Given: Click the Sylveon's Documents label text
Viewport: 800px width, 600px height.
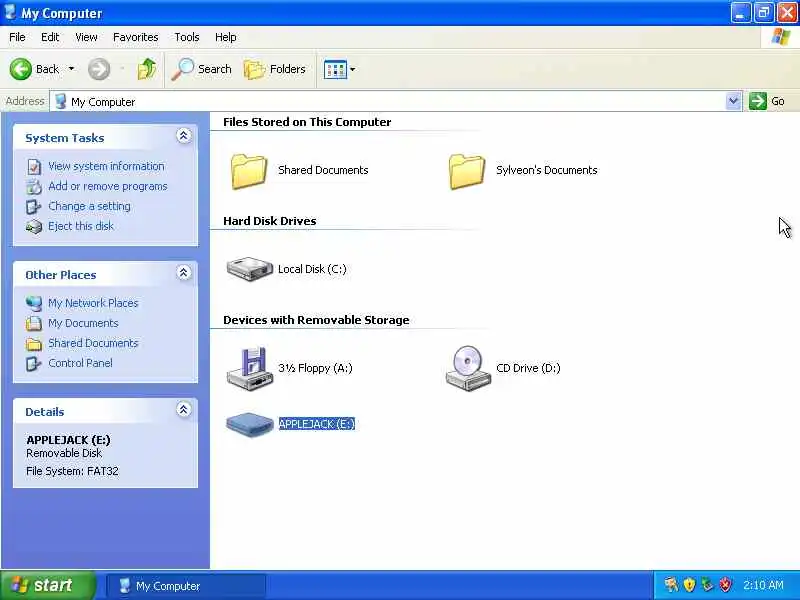Looking at the screenshot, I should (x=546, y=170).
